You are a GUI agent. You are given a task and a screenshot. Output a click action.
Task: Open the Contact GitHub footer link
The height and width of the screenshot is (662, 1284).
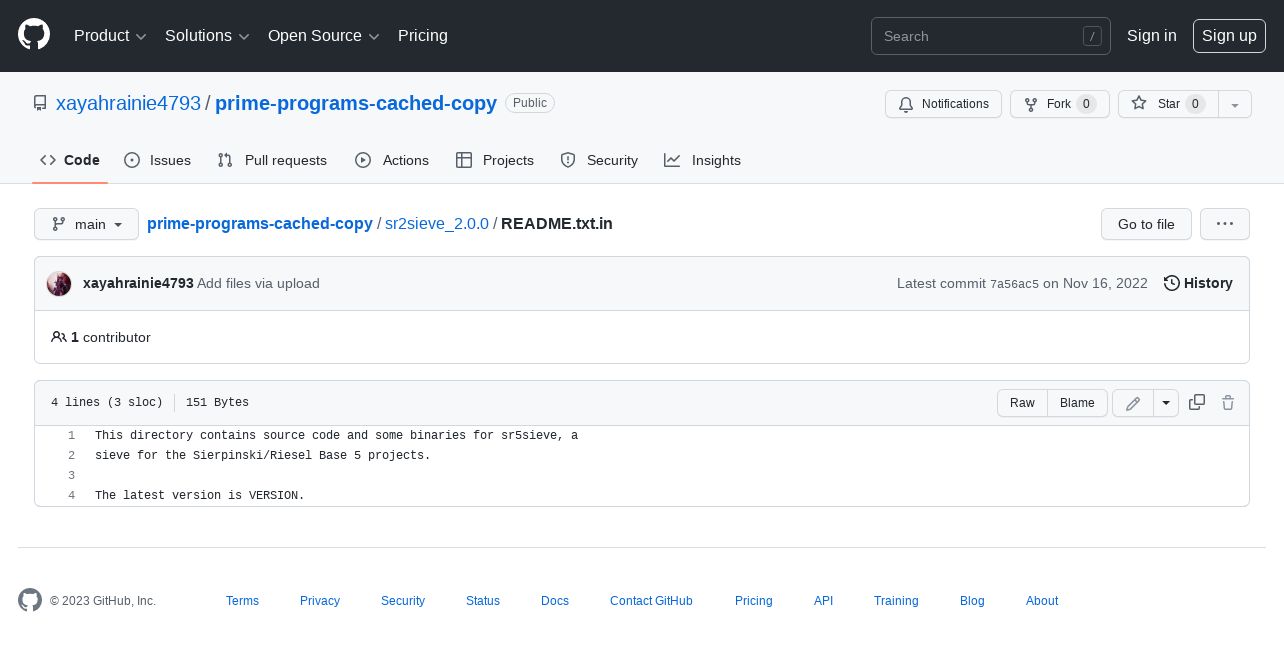pyautogui.click(x=651, y=601)
